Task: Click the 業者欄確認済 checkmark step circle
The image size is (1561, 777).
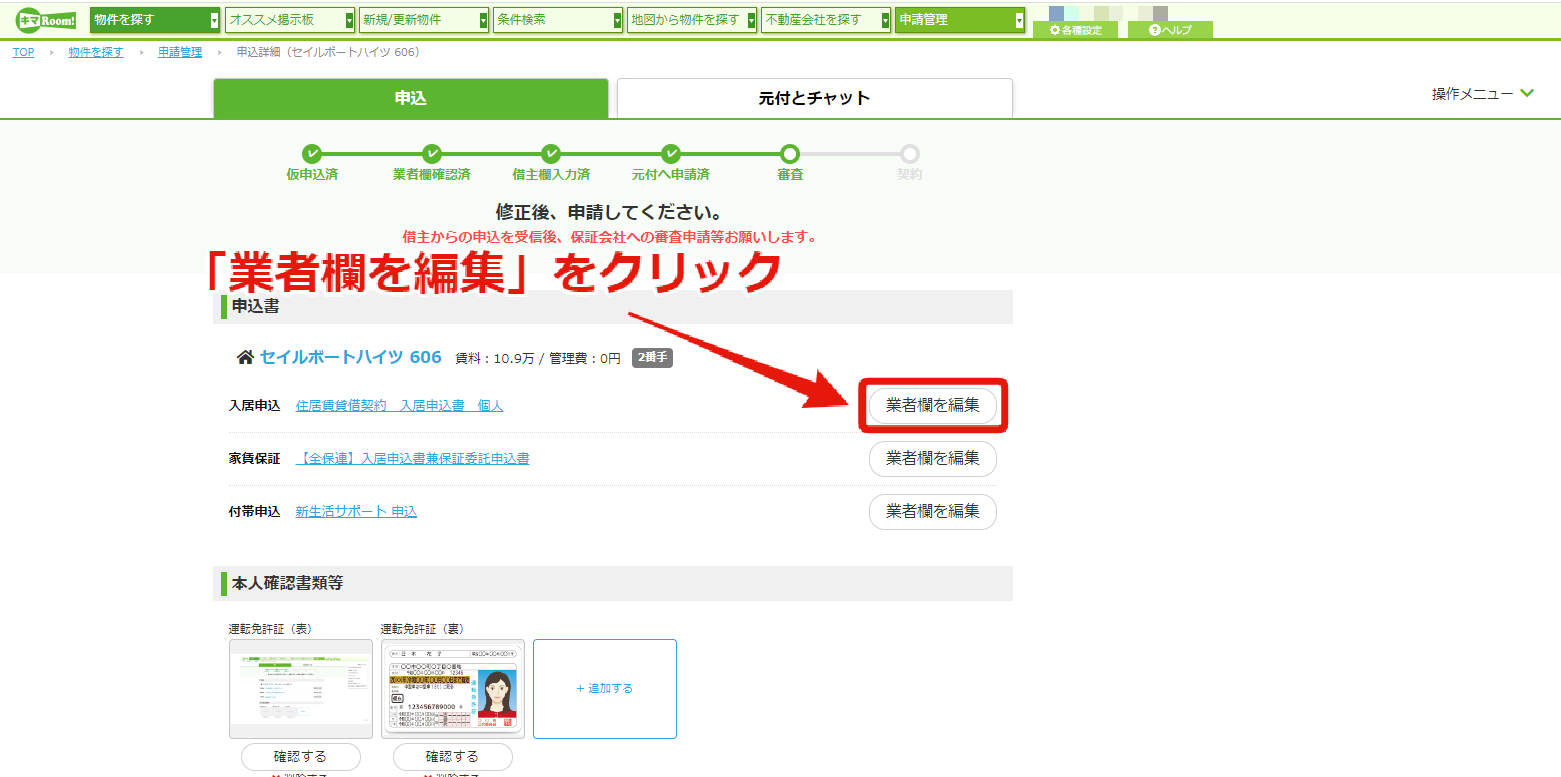Action: point(431,154)
